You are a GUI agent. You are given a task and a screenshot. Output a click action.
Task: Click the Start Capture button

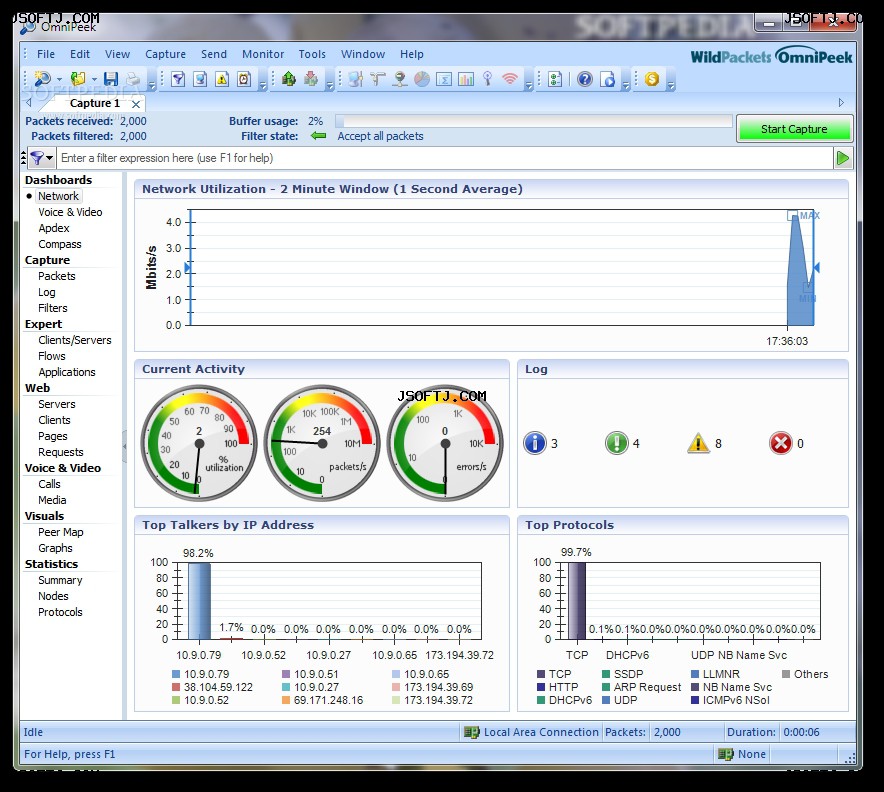point(794,129)
